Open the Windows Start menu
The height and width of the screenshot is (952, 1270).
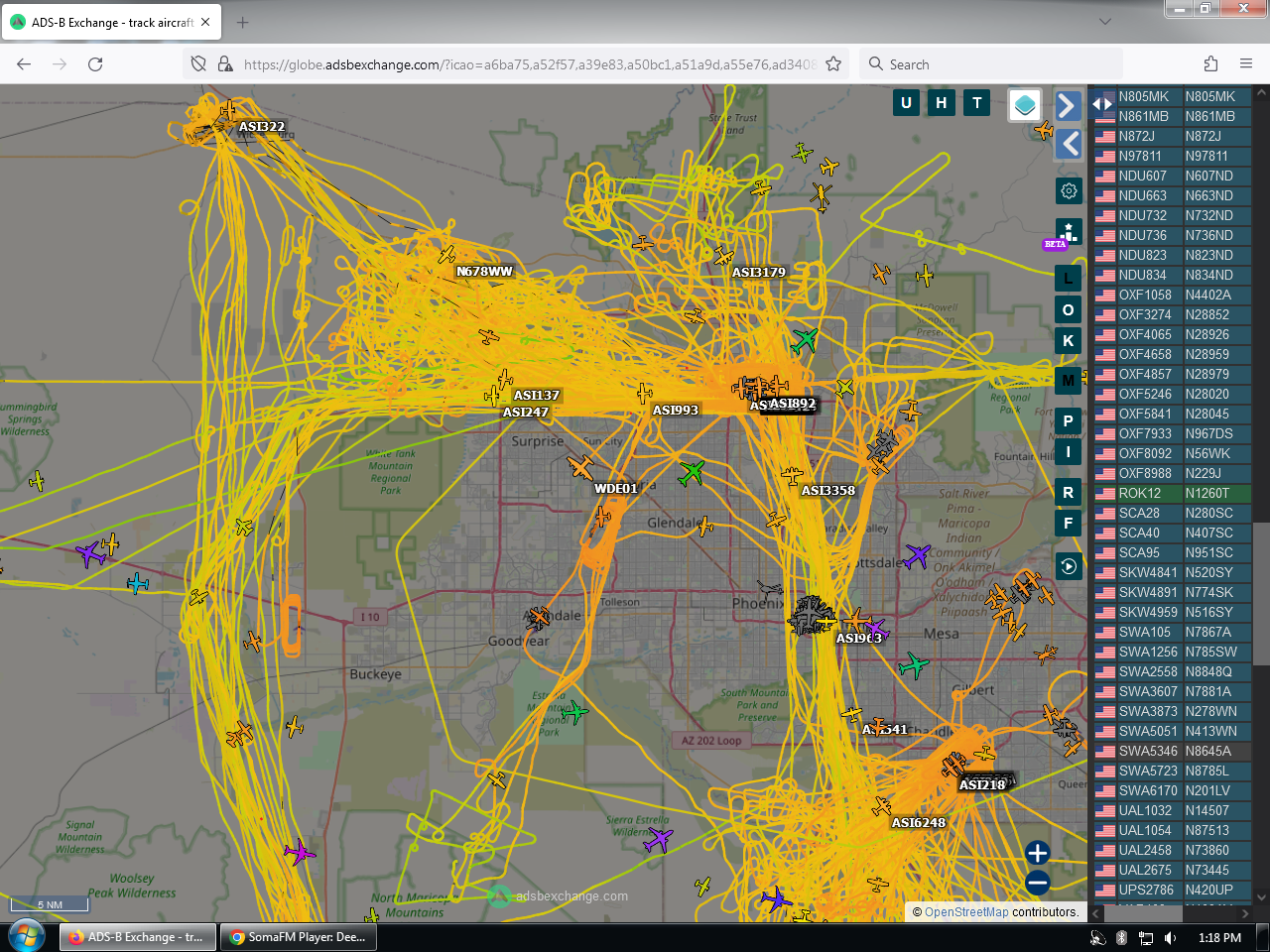tap(27, 936)
